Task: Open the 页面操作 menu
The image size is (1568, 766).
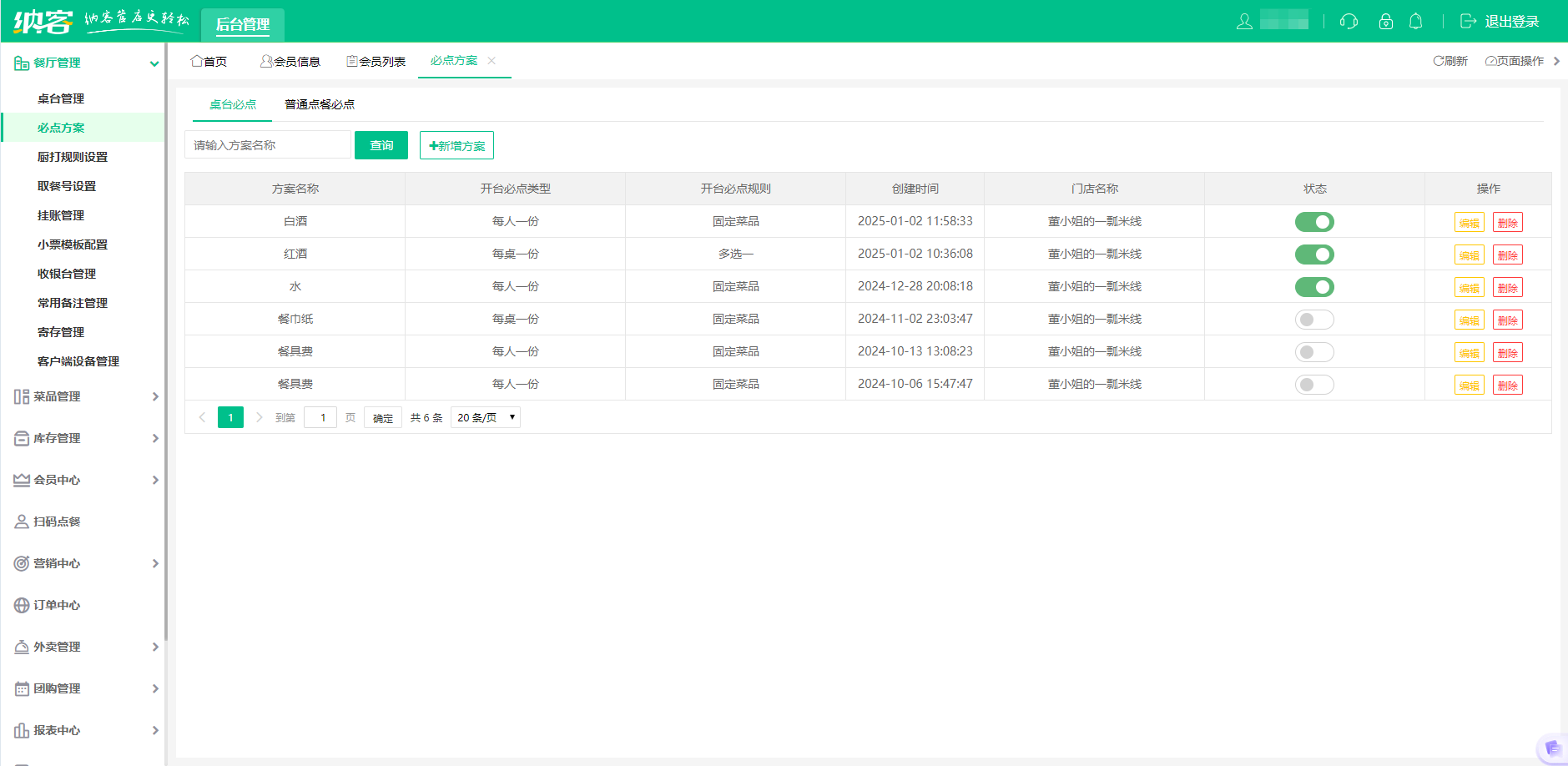Action: (1515, 61)
